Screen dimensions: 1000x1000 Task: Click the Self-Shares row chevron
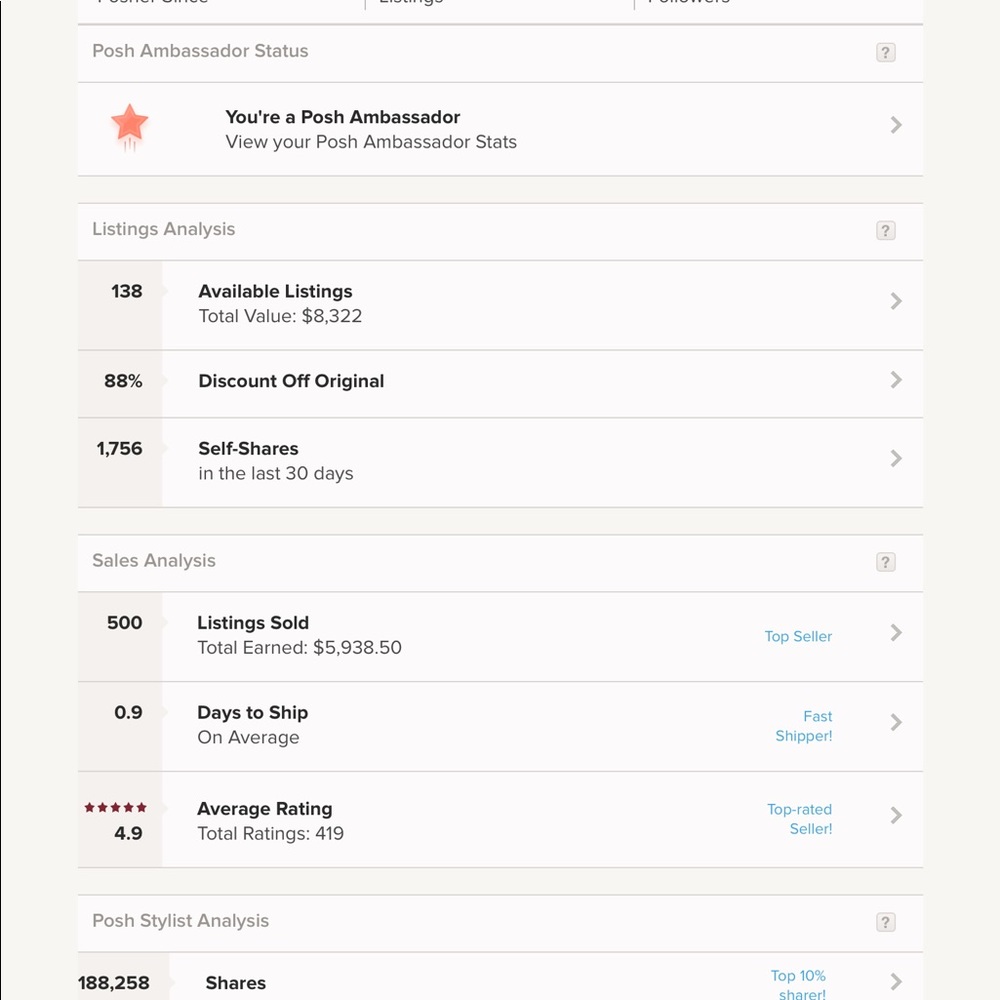[x=896, y=458]
